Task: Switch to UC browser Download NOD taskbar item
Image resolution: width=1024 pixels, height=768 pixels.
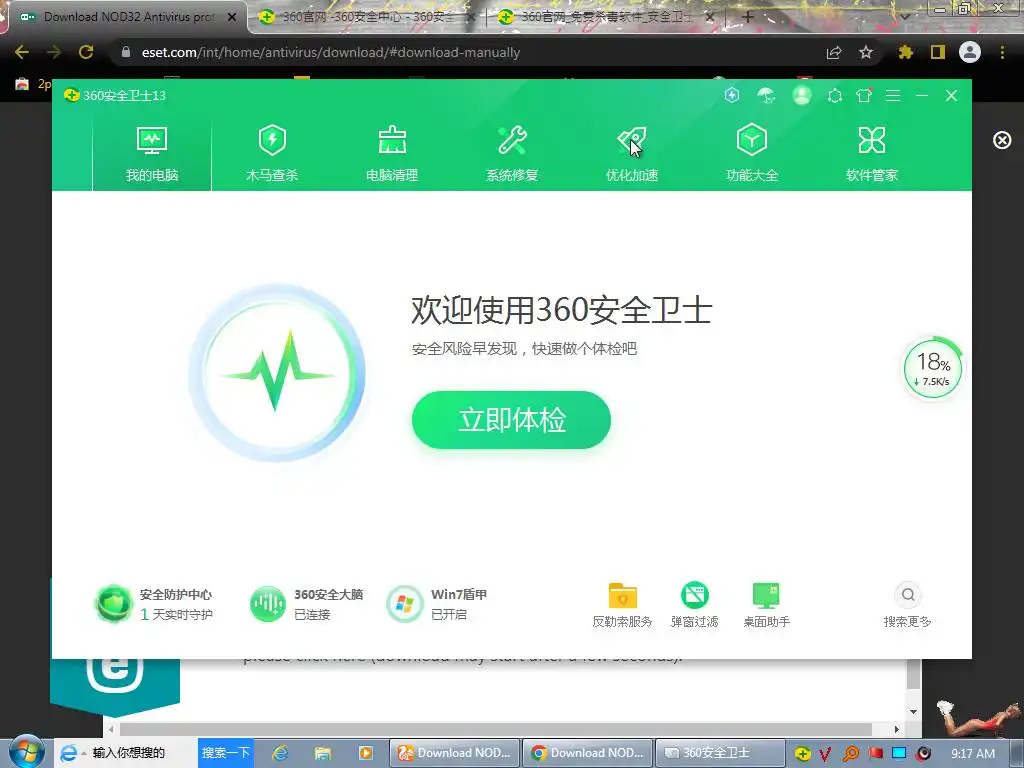Action: (455, 753)
